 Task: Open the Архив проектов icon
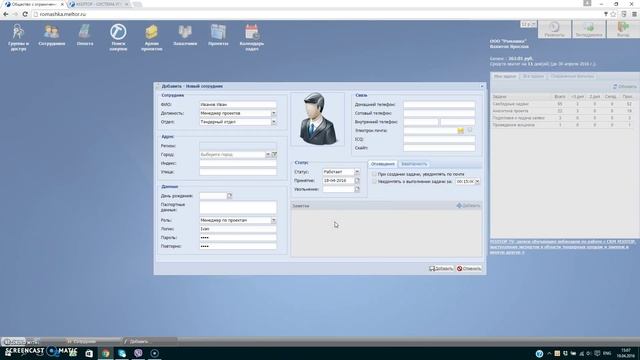pyautogui.click(x=151, y=37)
